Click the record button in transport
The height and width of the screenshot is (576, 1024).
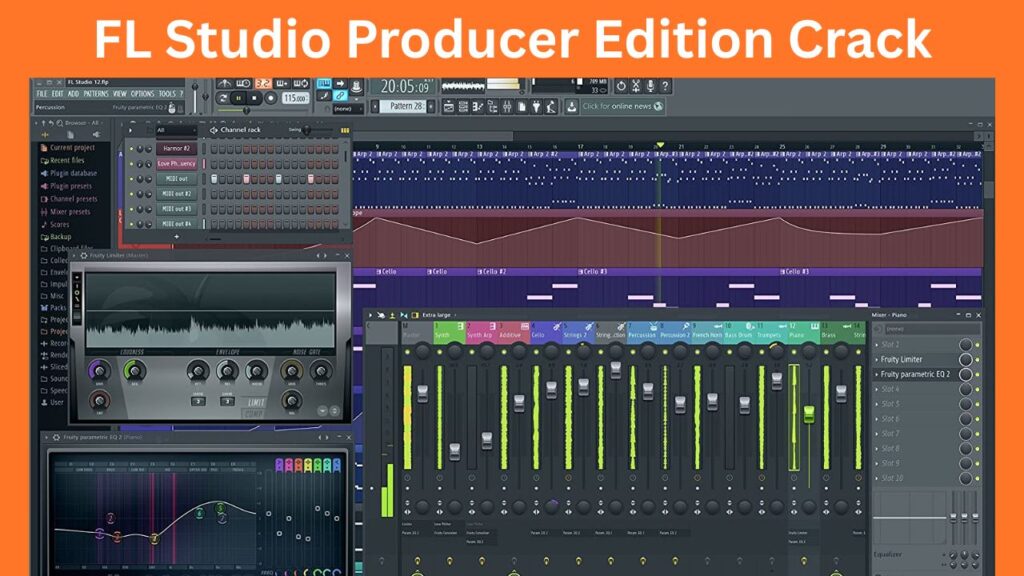click(x=270, y=98)
